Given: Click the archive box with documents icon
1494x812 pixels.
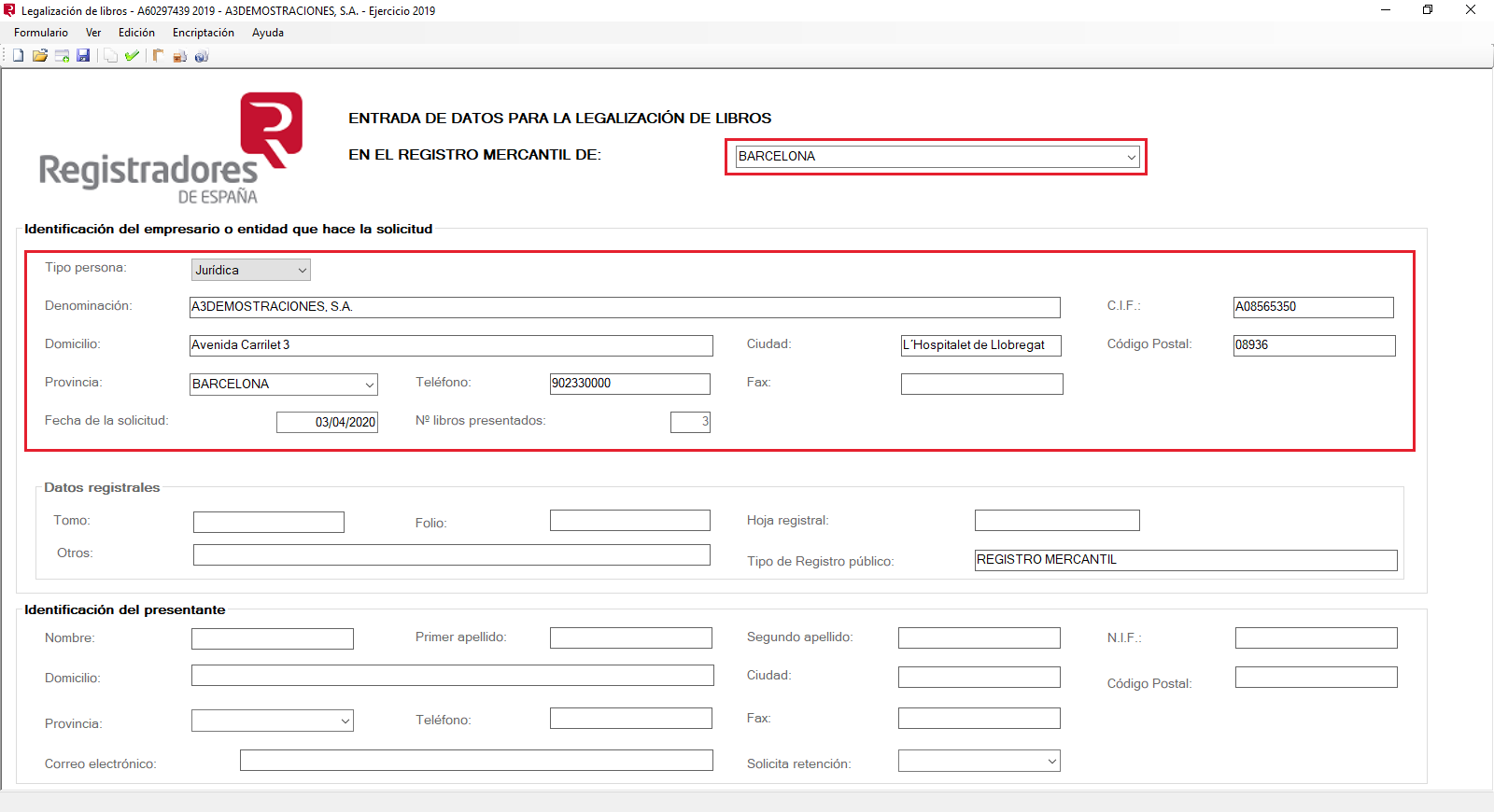Looking at the screenshot, I should pyautogui.click(x=179, y=56).
